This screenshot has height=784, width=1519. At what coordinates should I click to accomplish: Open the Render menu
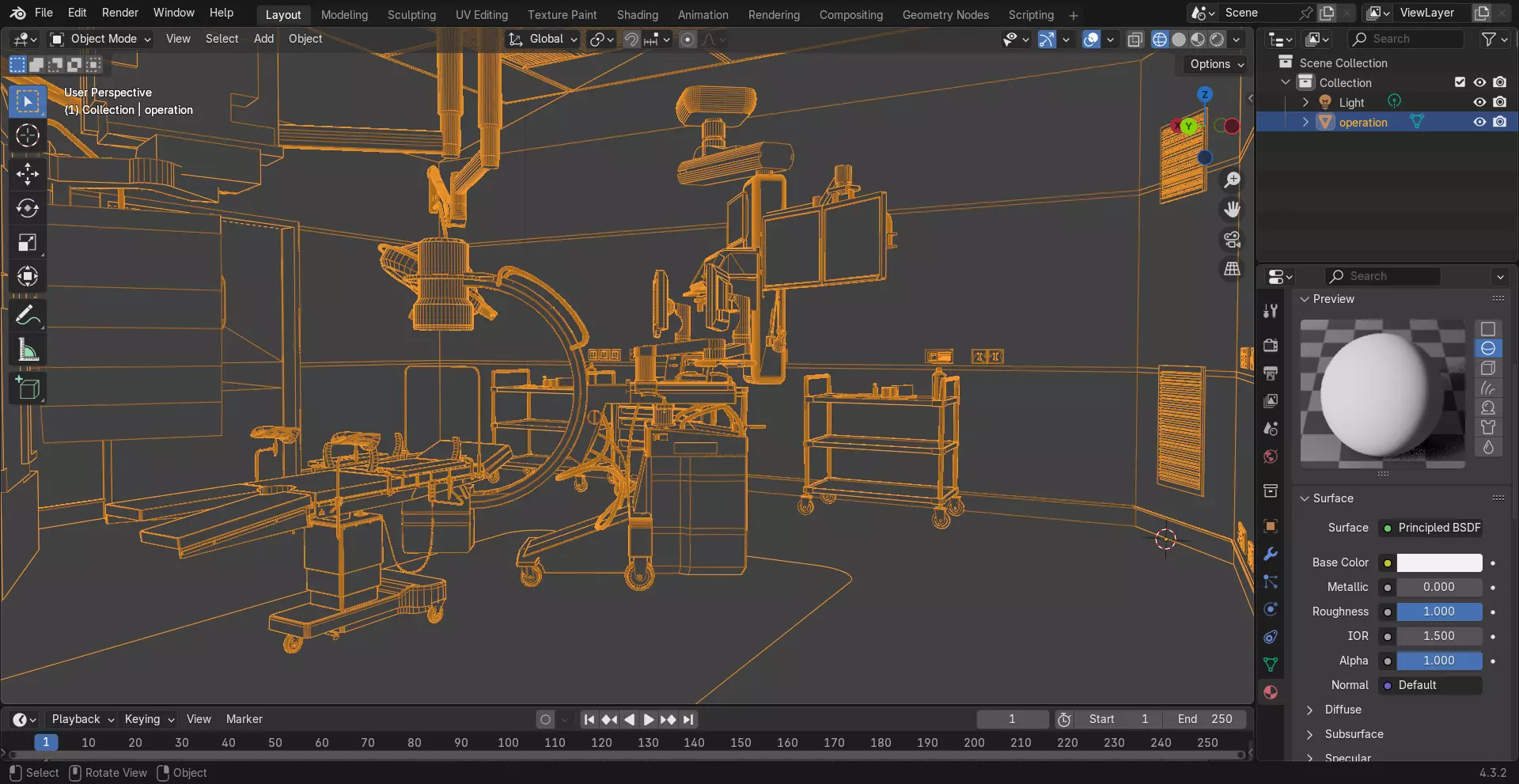120,13
